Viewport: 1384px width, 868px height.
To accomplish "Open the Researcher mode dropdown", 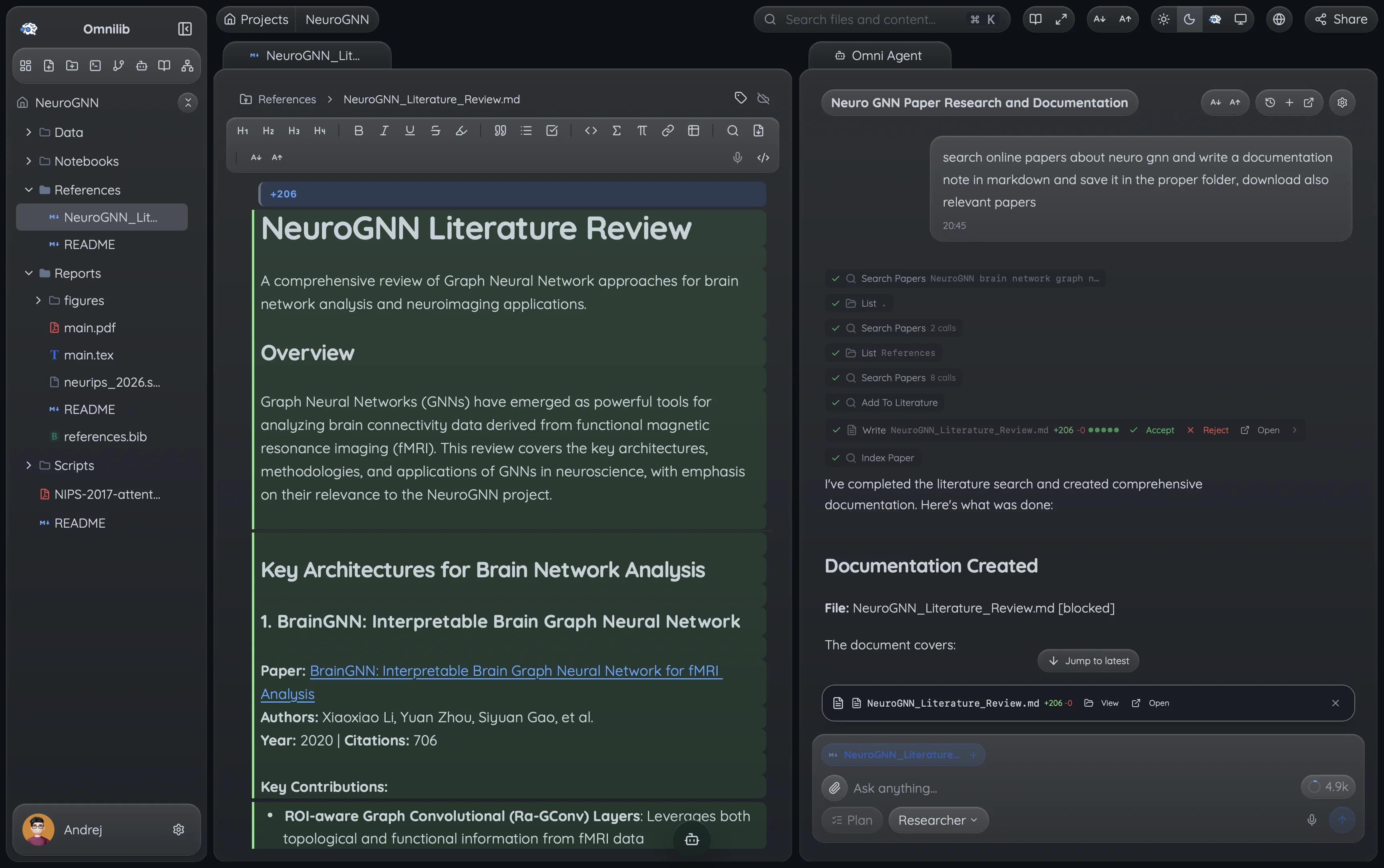I will 938,820.
